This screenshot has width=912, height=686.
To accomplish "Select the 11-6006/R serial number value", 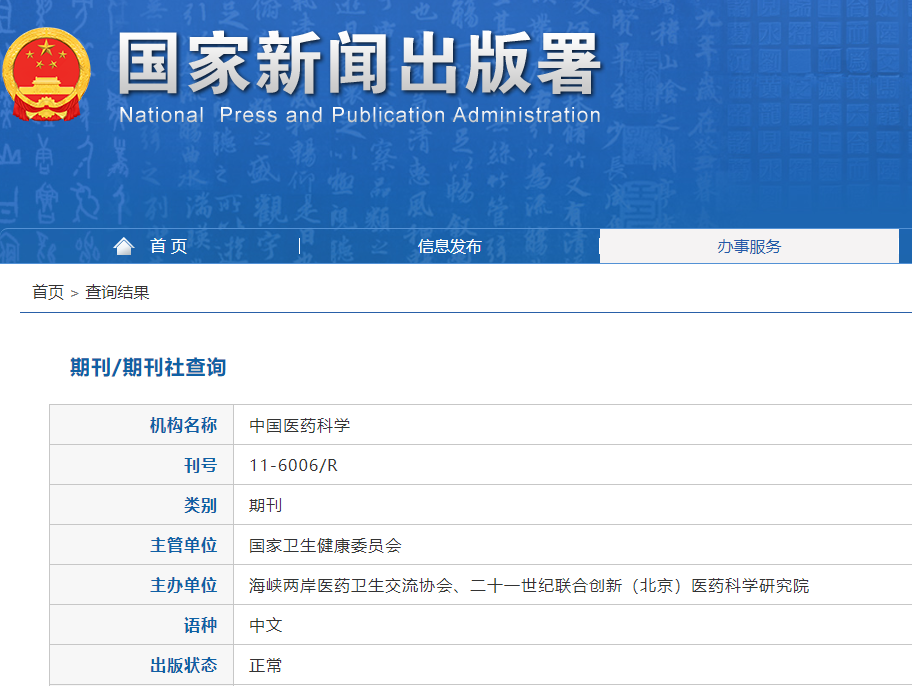I will (x=293, y=465).
